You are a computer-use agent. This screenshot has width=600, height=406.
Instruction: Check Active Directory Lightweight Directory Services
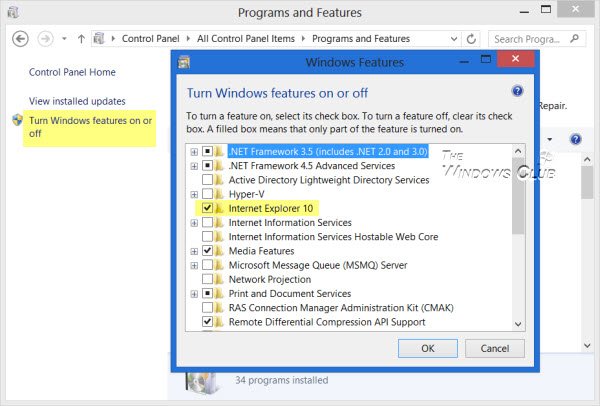(x=207, y=179)
